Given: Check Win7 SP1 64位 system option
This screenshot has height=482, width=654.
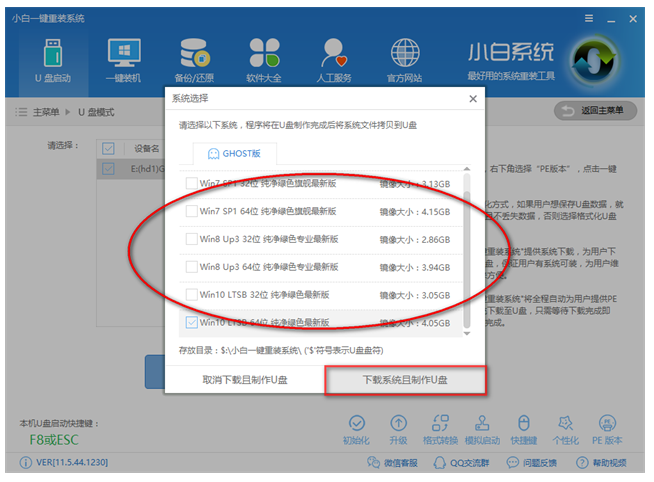Looking at the screenshot, I should click(x=191, y=211).
